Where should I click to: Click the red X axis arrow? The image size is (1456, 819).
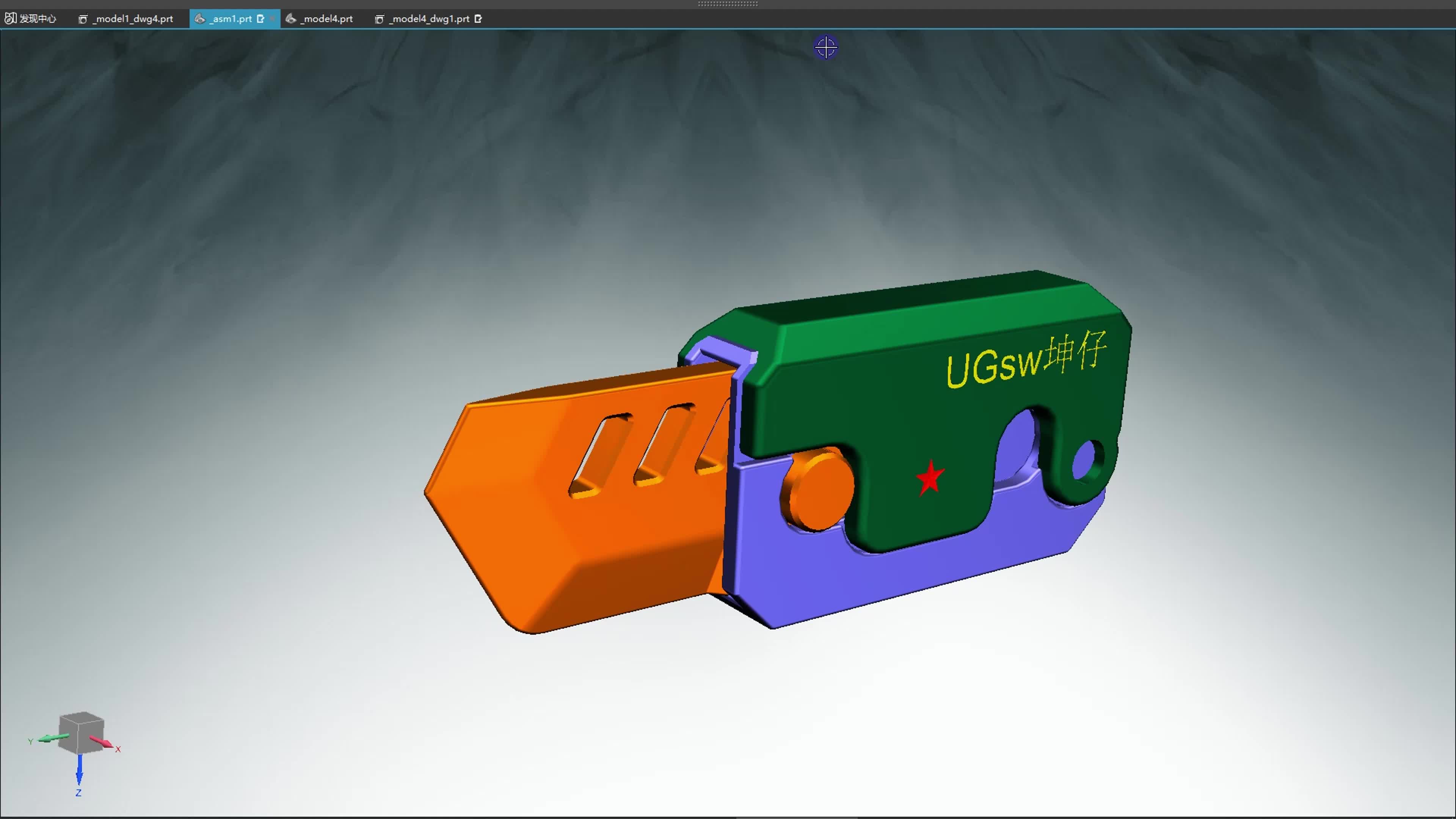tap(102, 742)
